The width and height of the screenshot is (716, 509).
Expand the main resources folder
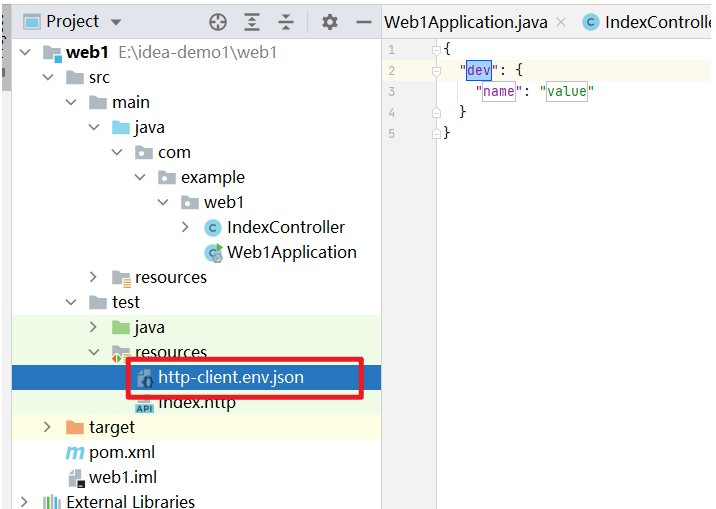(x=93, y=278)
